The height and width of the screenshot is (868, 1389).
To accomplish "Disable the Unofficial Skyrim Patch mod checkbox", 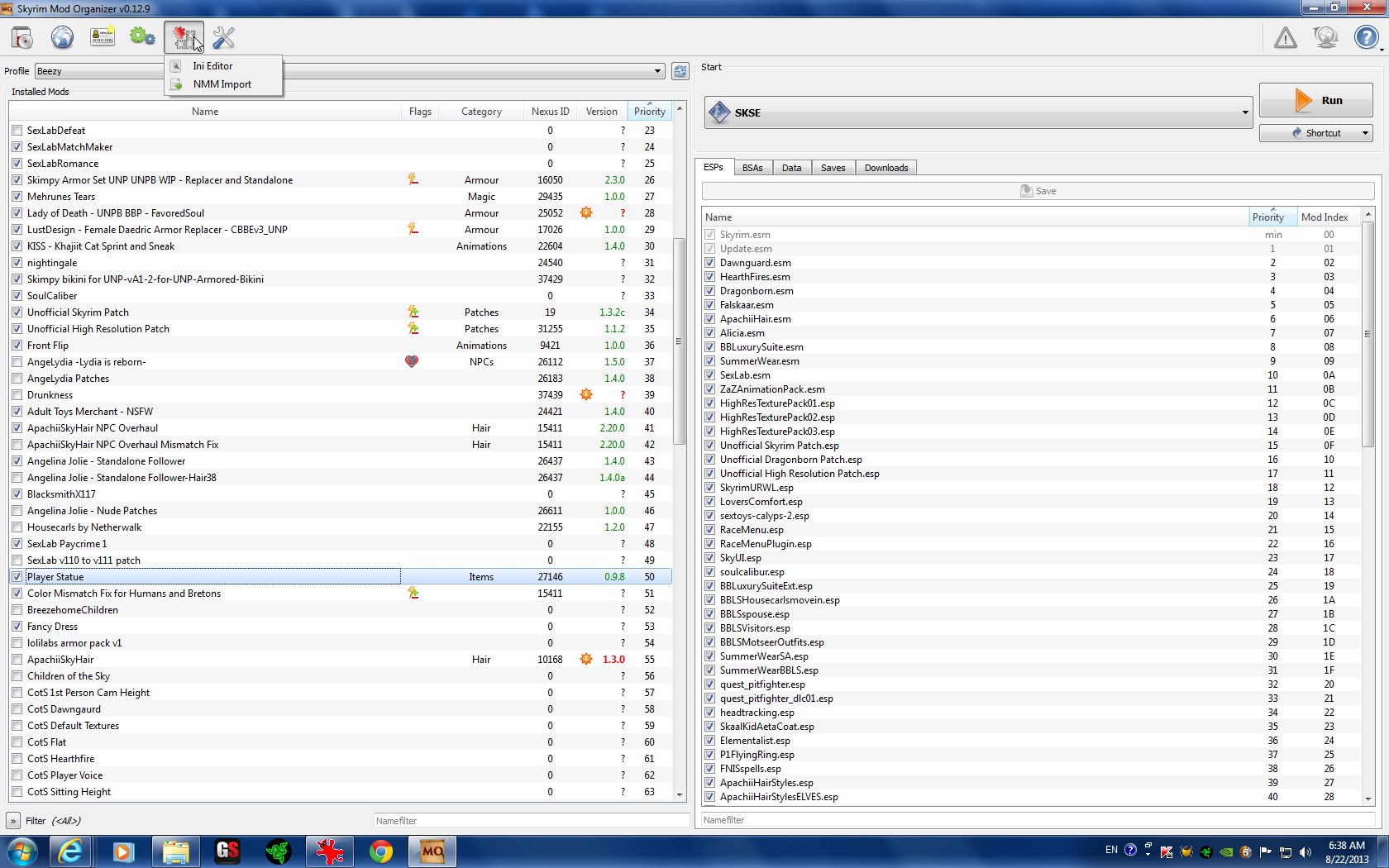I will 17,312.
